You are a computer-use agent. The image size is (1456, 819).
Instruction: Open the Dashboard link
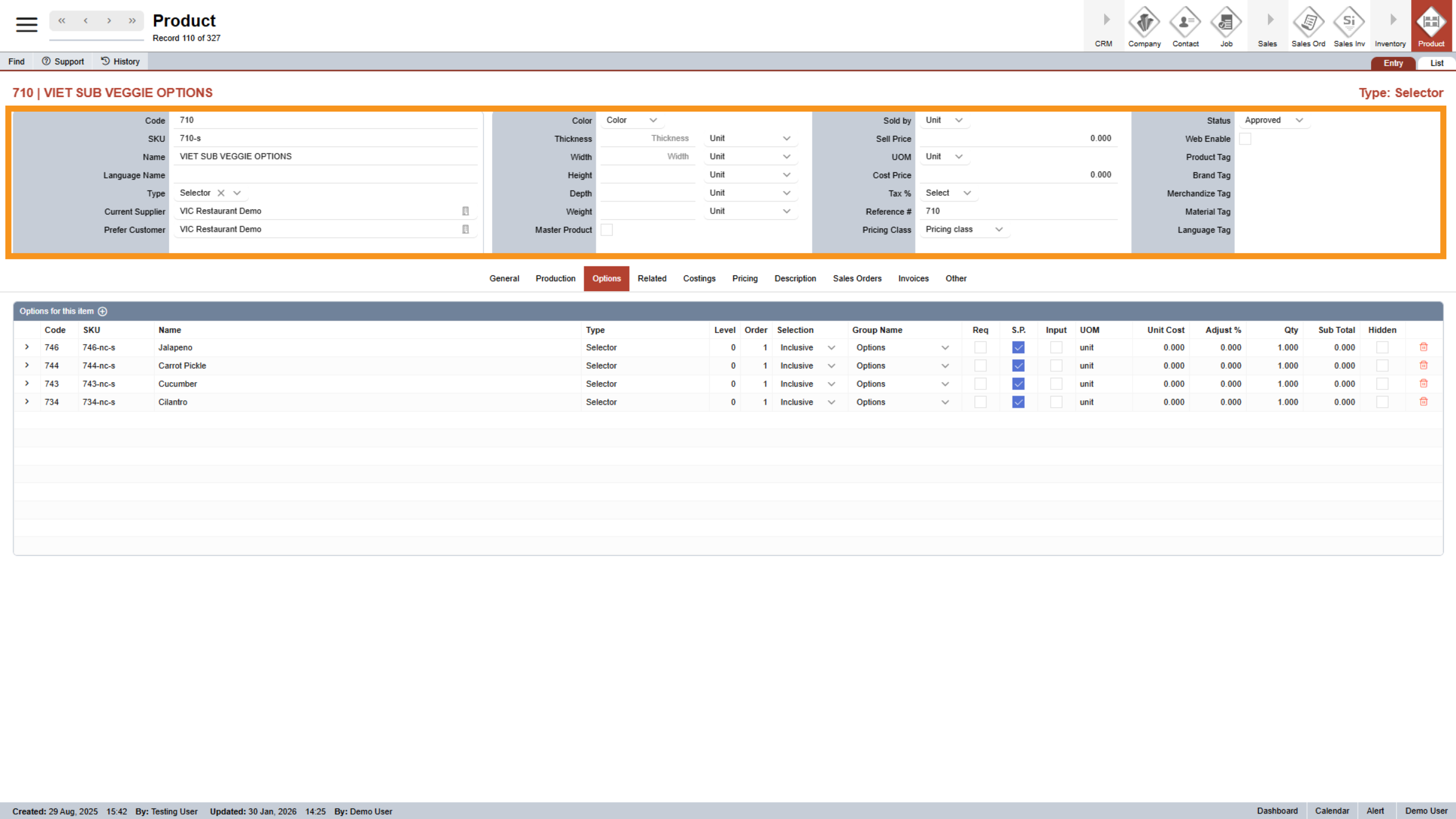pyautogui.click(x=1277, y=811)
